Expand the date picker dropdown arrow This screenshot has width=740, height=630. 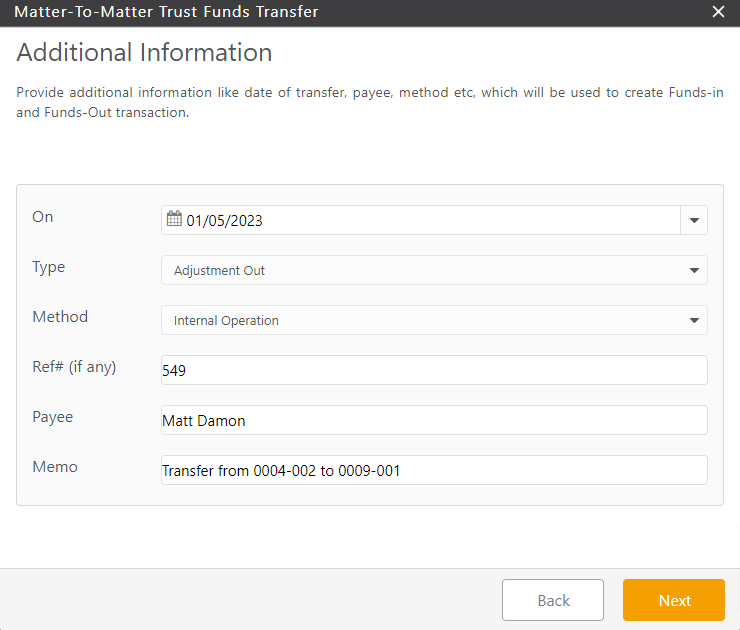(x=694, y=220)
